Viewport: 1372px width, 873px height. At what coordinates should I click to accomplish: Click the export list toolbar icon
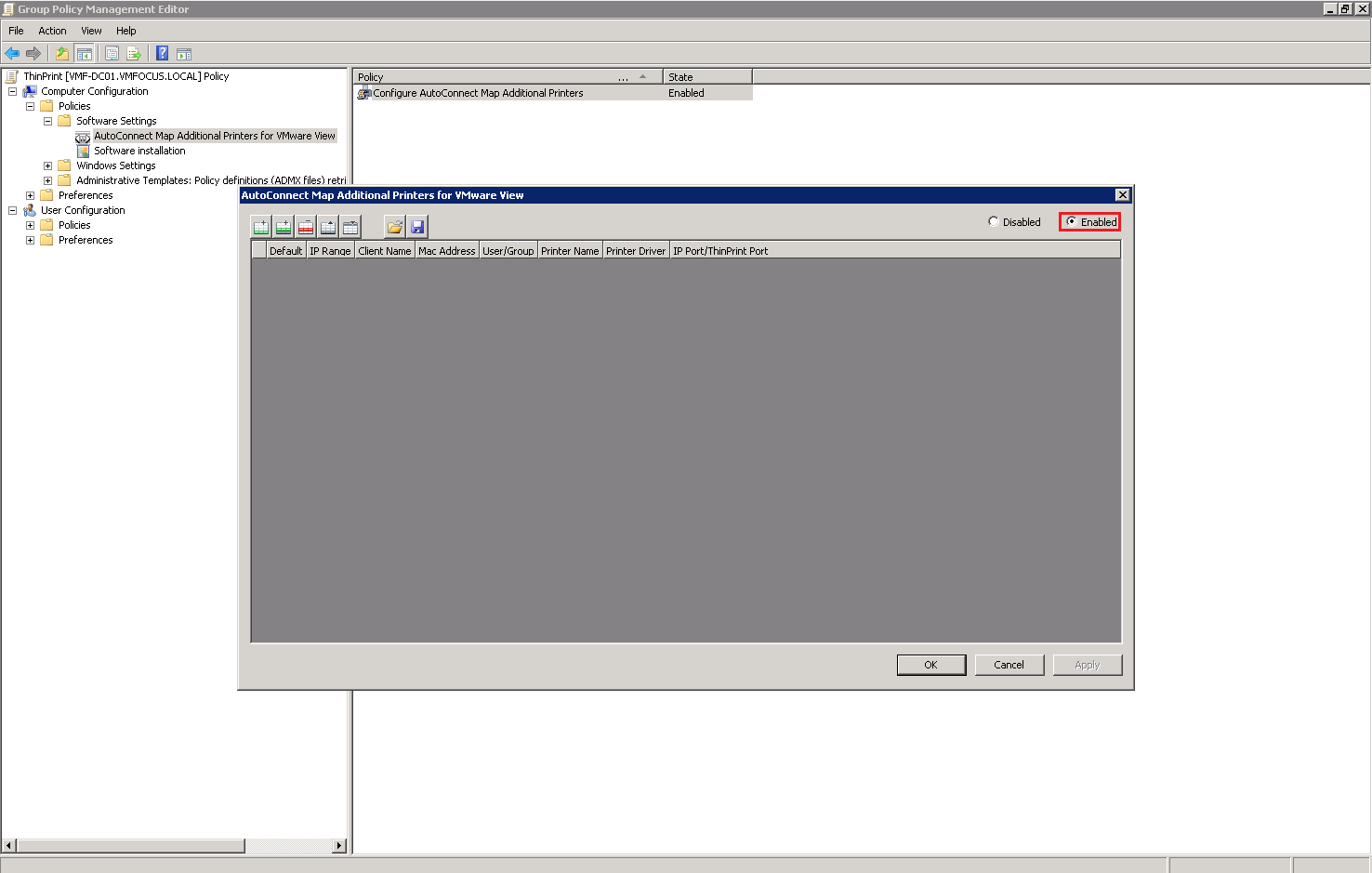[134, 54]
